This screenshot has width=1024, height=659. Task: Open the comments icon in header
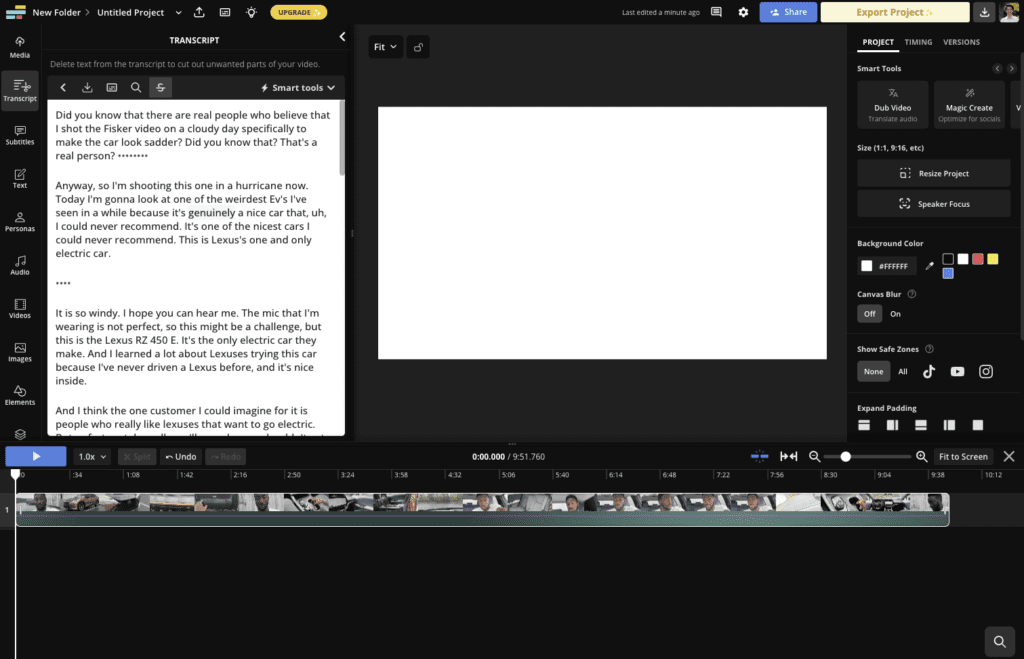(716, 12)
